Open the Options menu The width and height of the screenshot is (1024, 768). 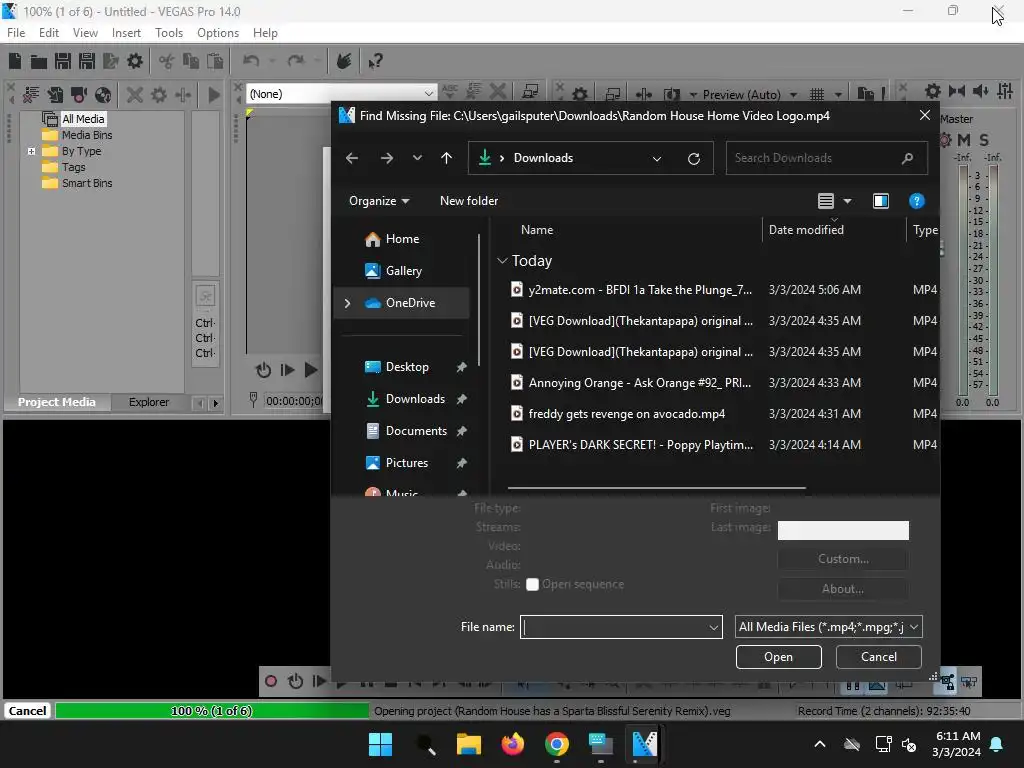(218, 33)
